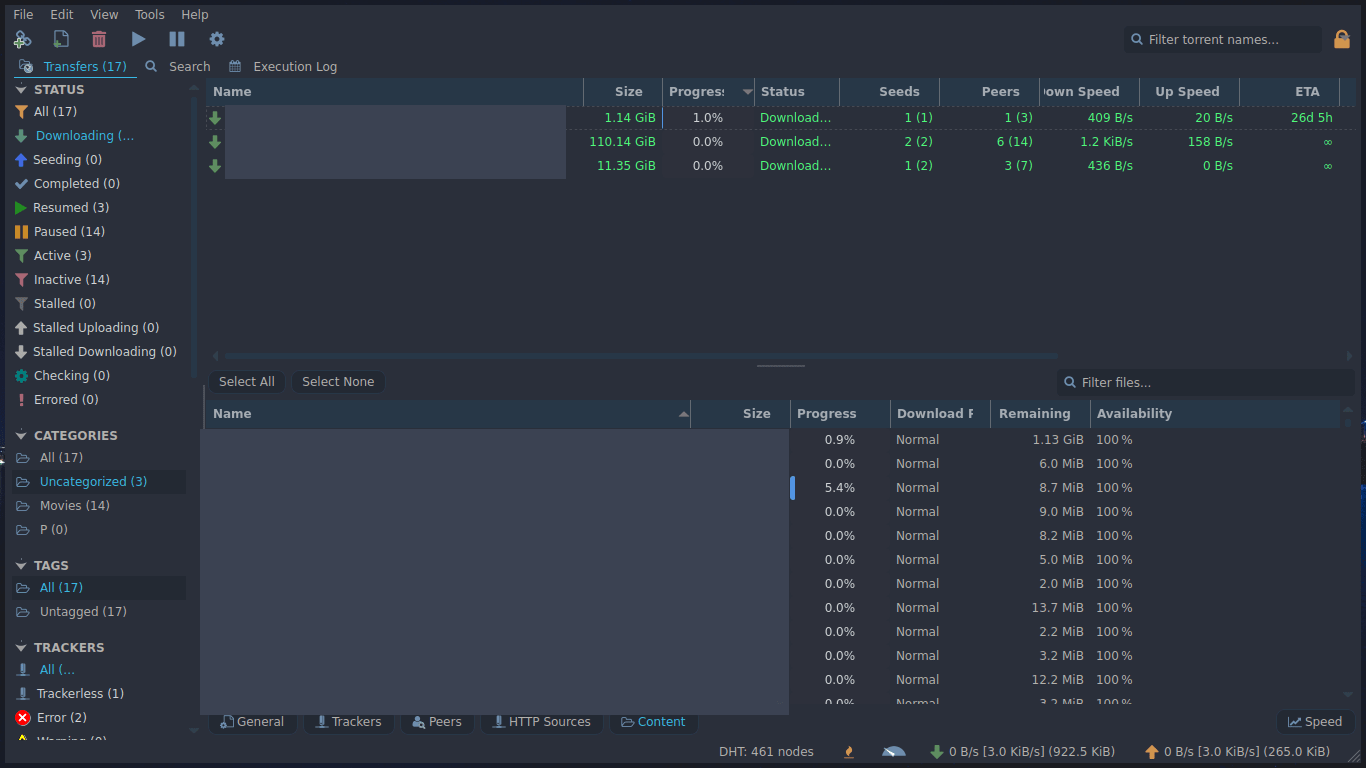Click the flame connection status icon
The height and width of the screenshot is (768, 1366).
tap(849, 751)
